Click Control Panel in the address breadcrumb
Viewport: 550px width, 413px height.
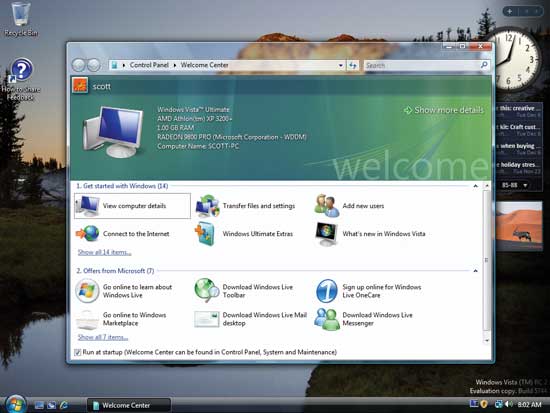point(149,65)
